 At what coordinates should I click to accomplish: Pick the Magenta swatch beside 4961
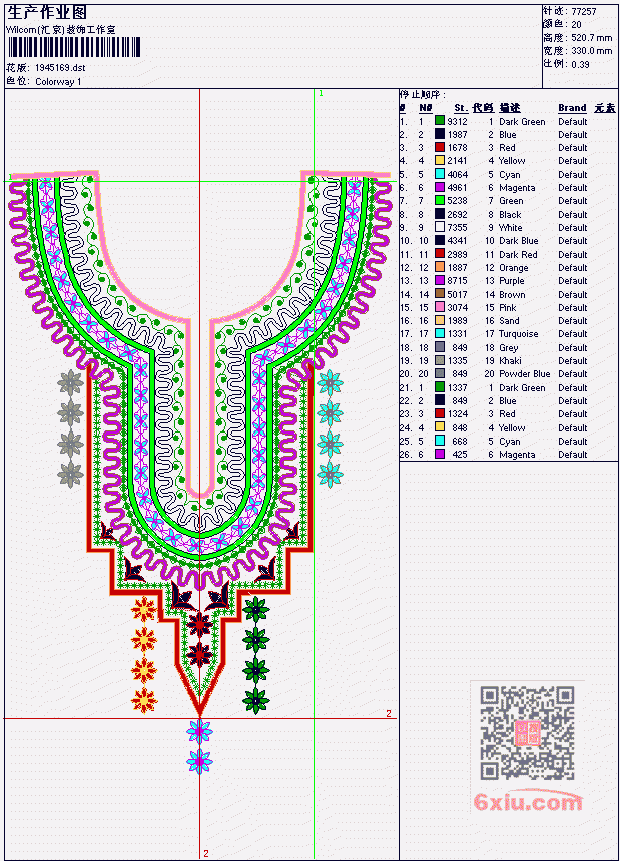(440, 187)
